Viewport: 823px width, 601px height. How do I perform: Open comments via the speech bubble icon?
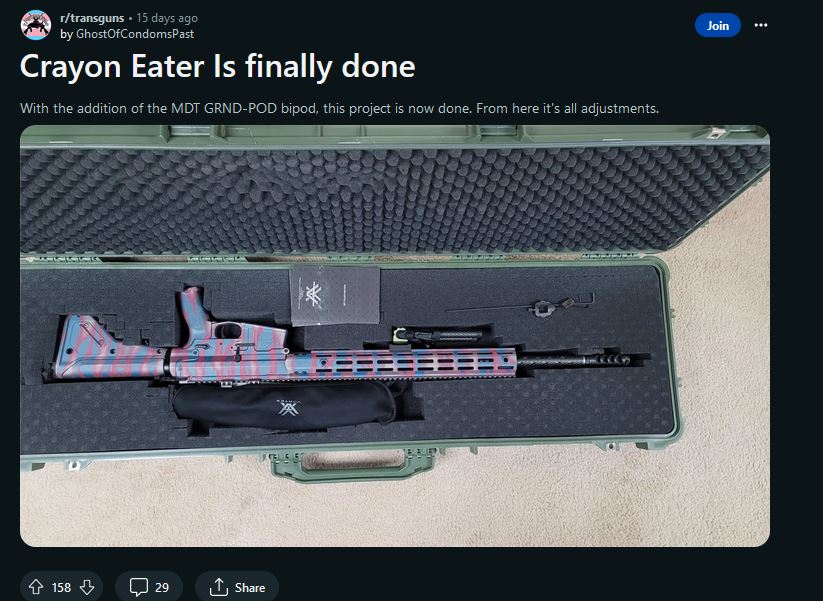pyautogui.click(x=139, y=587)
